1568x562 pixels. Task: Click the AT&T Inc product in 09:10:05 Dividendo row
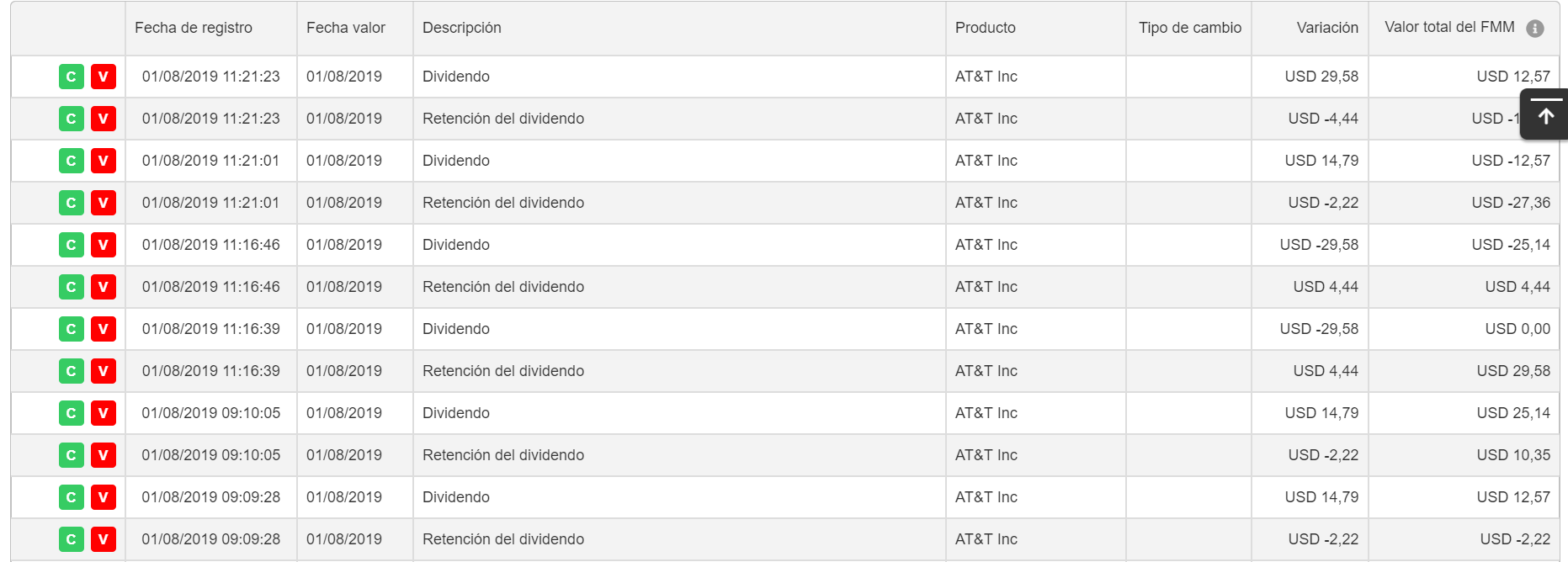pos(986,413)
